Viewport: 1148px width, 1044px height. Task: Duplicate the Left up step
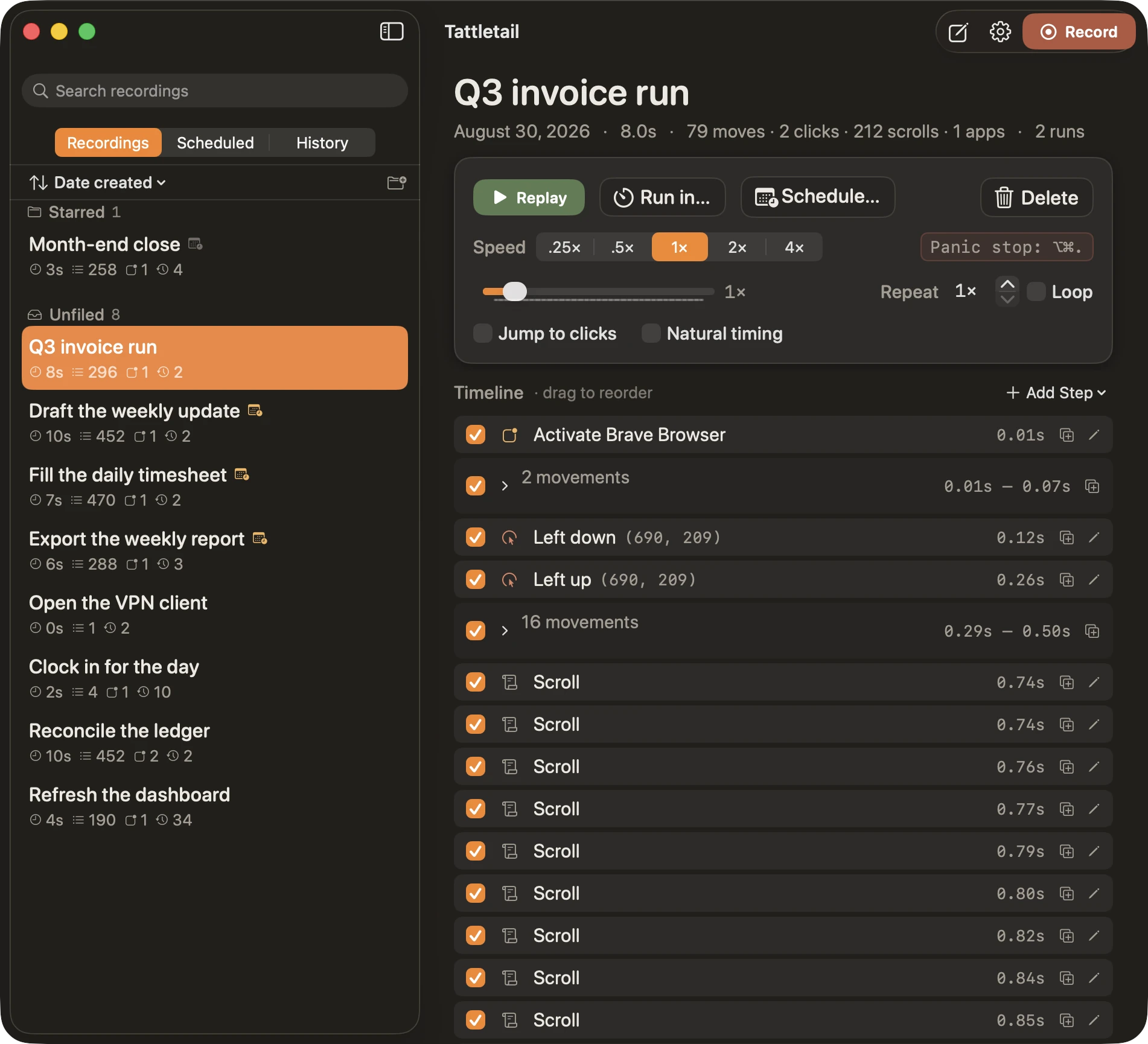[x=1067, y=580]
